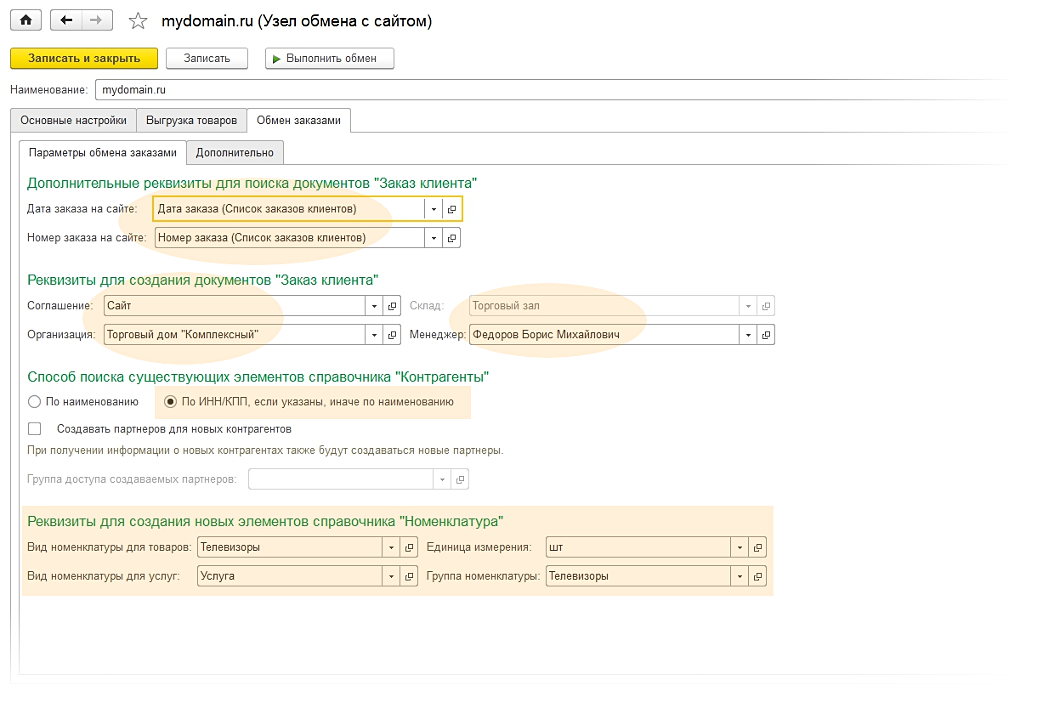This screenshot has width=1043, height=708.
Task: Open selection form icon for Менеджер field
Action: click(x=766, y=335)
